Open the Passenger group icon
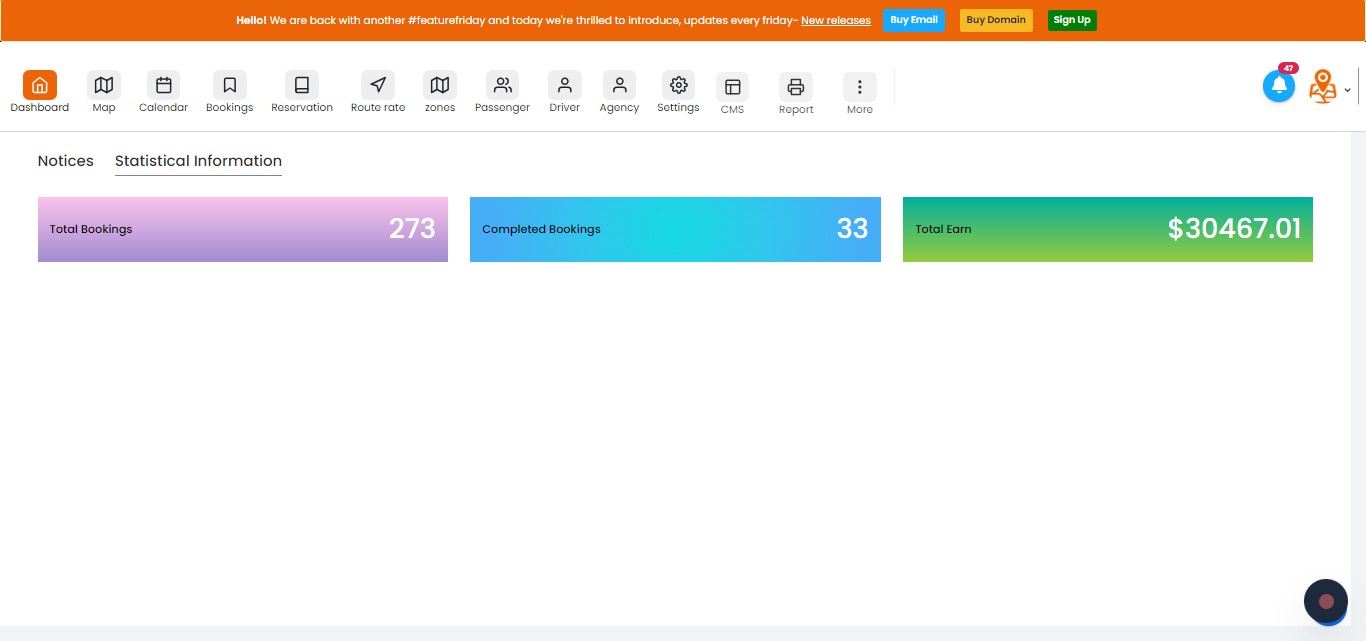 tap(503, 85)
